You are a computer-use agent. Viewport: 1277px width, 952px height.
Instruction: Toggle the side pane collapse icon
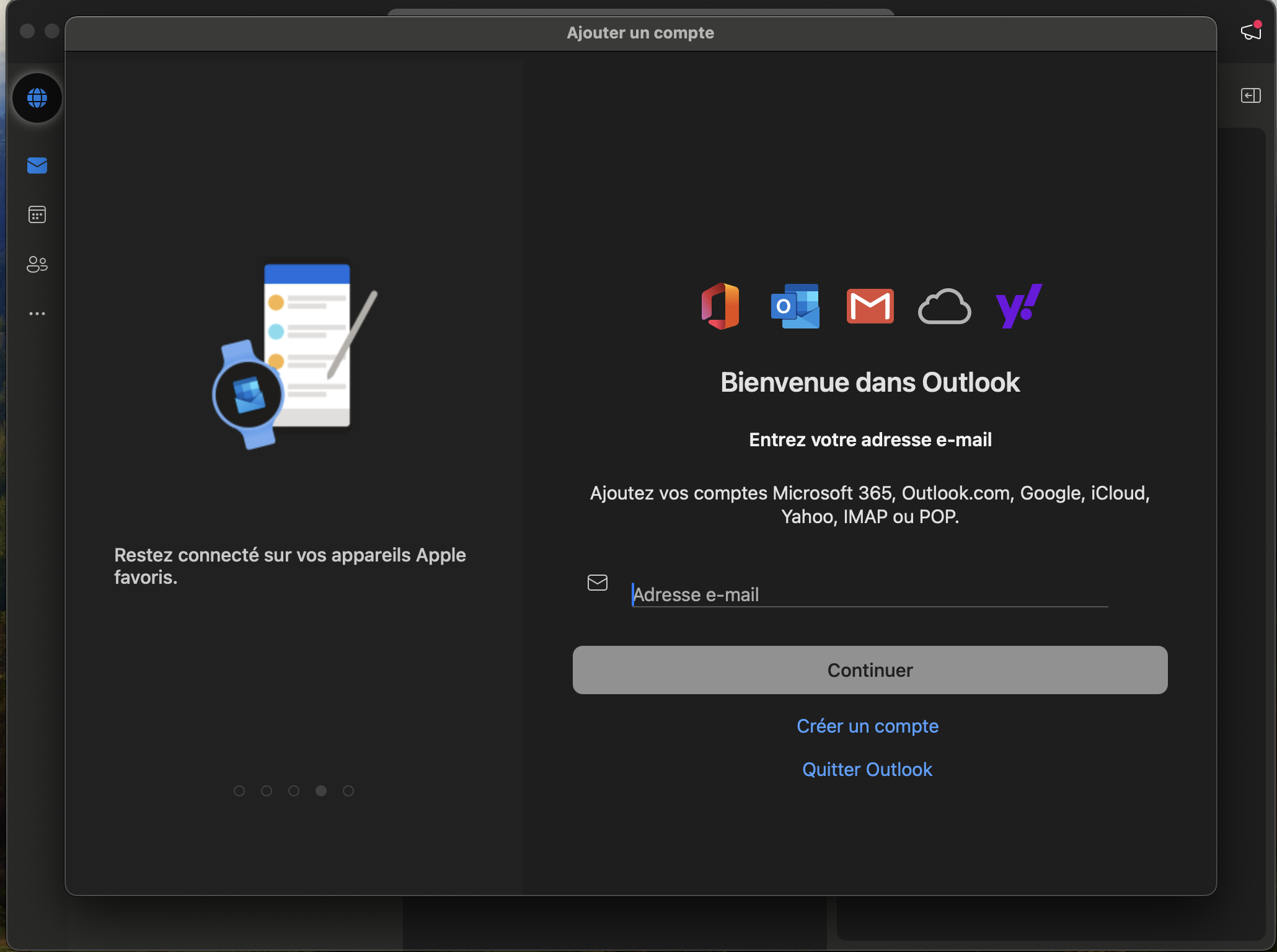pyautogui.click(x=1251, y=95)
